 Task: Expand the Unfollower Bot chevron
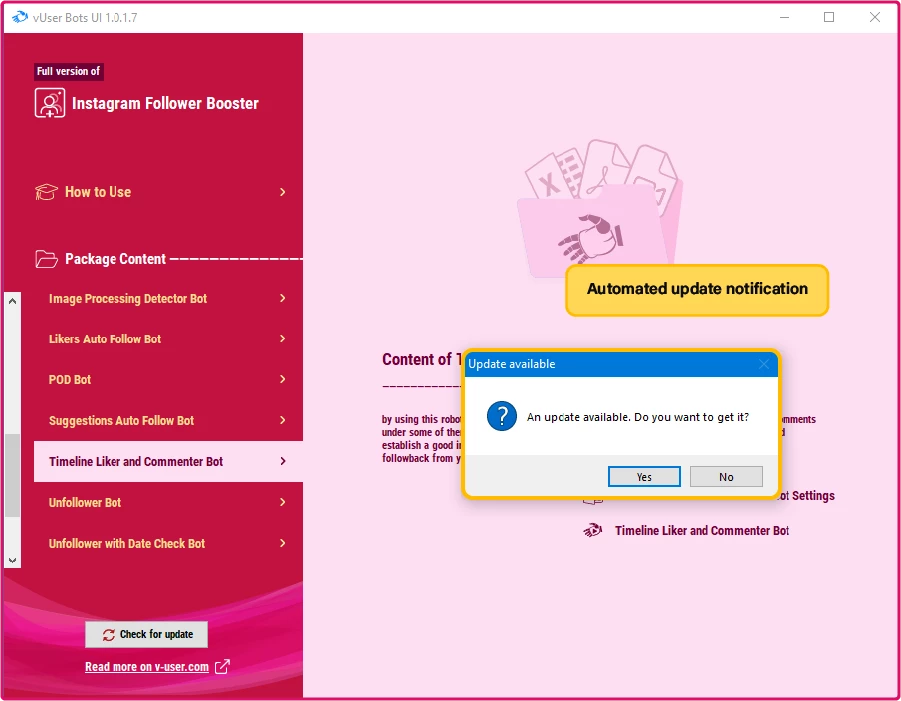[282, 502]
